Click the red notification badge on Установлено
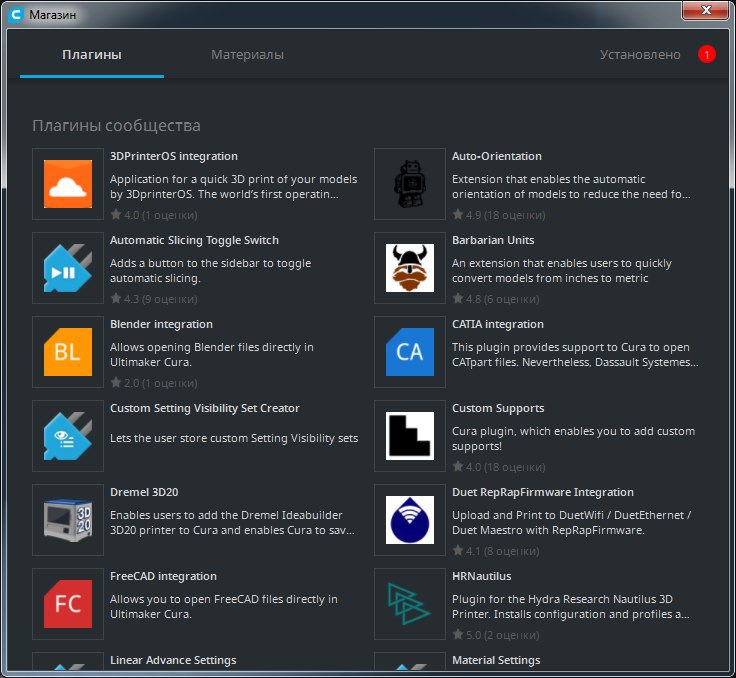Viewport: 736px width, 678px height. [x=706, y=54]
